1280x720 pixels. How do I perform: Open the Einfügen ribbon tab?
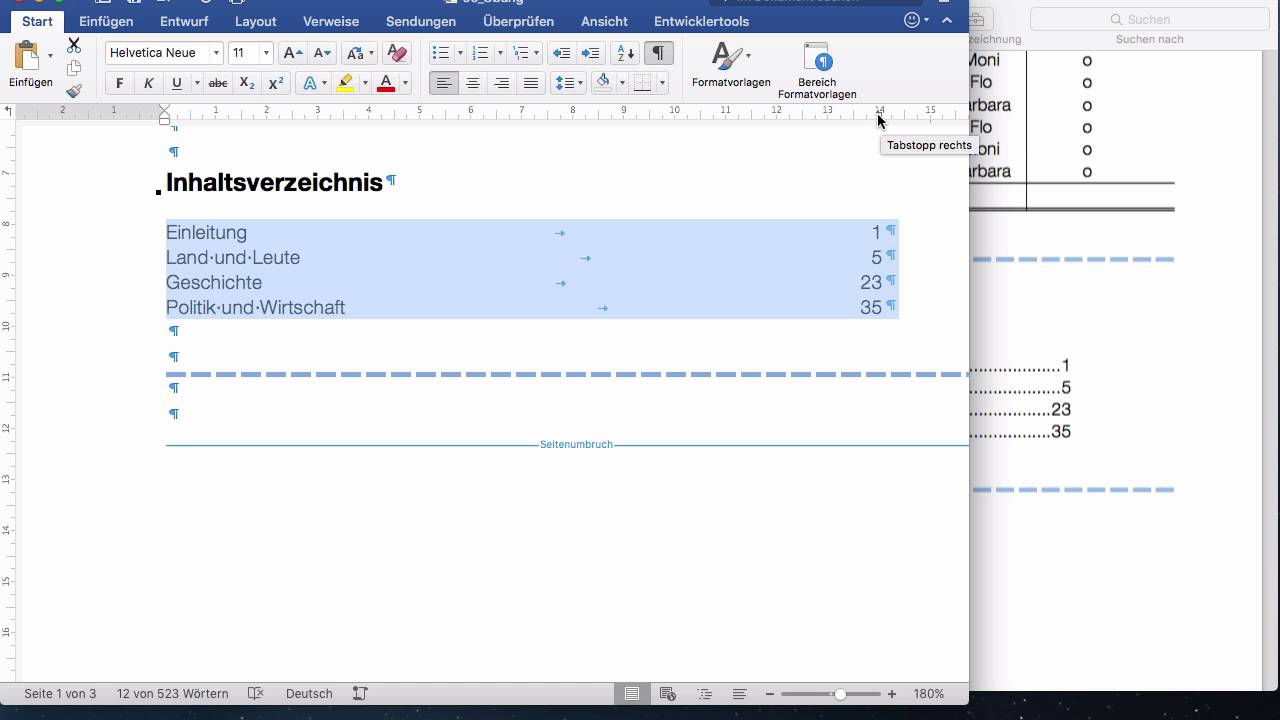click(x=106, y=21)
